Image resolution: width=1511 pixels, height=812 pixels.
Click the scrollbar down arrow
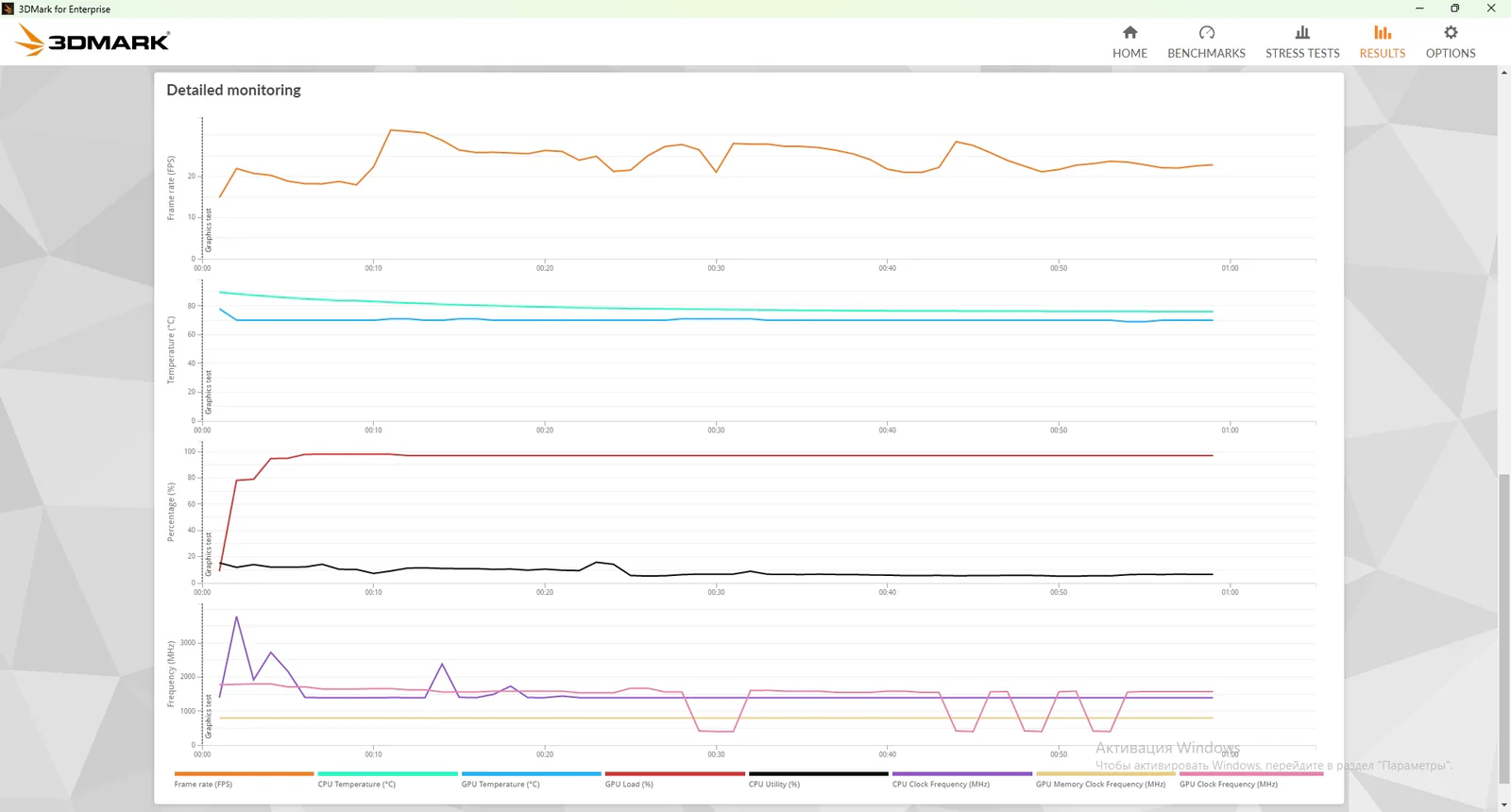(x=1504, y=804)
